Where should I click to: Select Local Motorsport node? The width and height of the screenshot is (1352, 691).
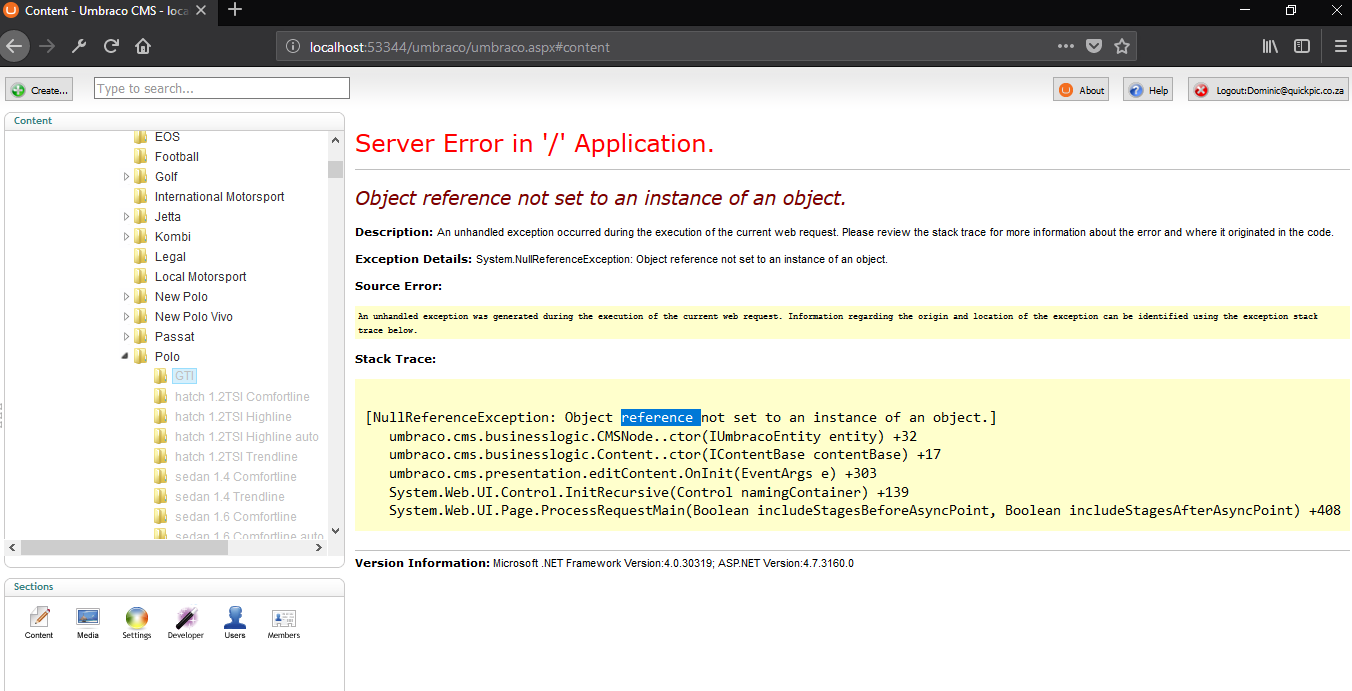pyautogui.click(x=201, y=277)
